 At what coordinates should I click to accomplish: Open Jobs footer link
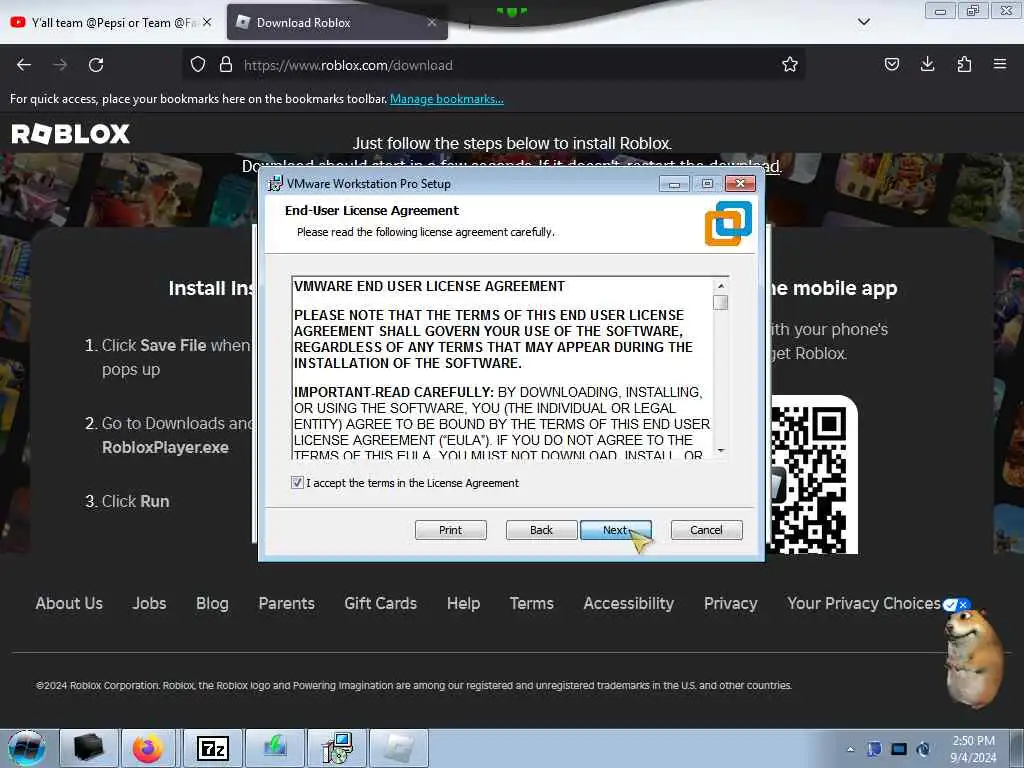(150, 603)
